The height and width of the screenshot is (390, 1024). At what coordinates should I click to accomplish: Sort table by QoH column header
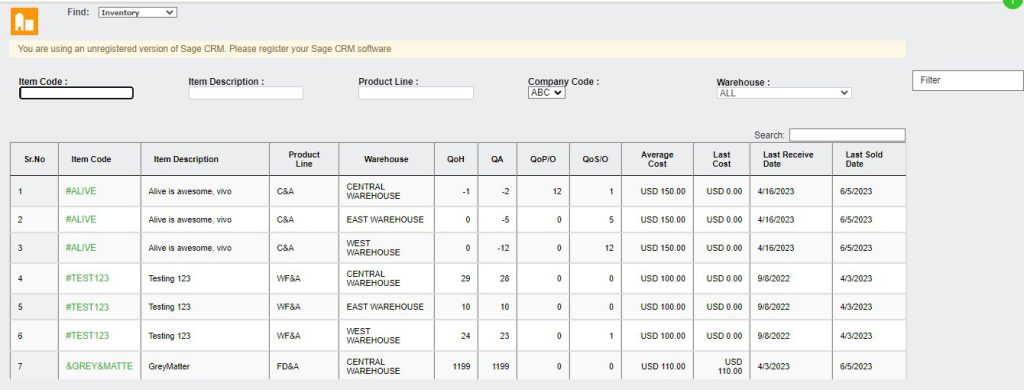[x=456, y=159]
